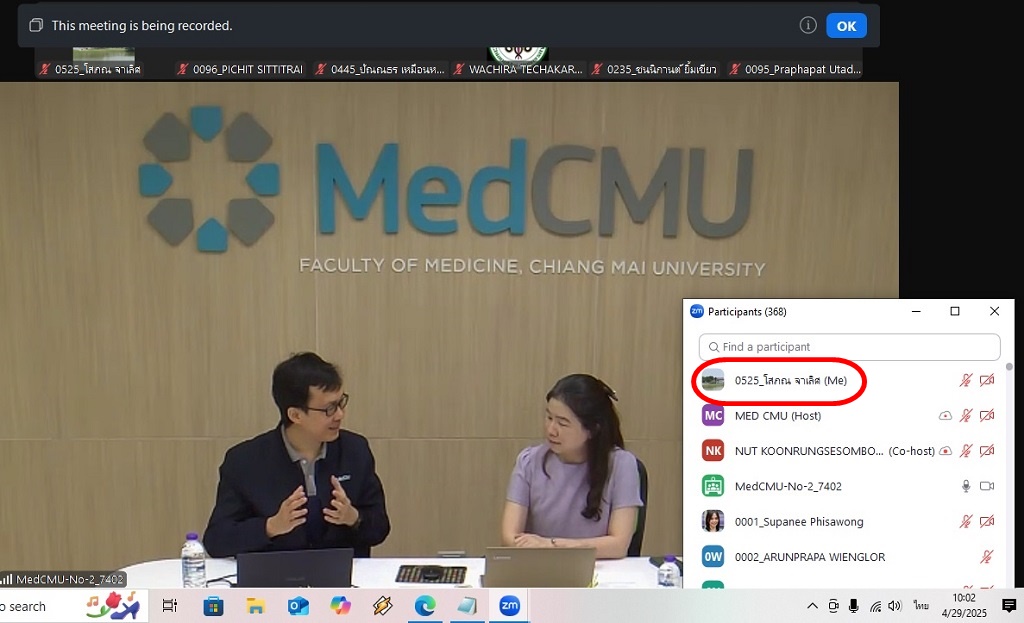Click the muted mic icon on MED CMU row
This screenshot has width=1024, height=623.
click(965, 415)
